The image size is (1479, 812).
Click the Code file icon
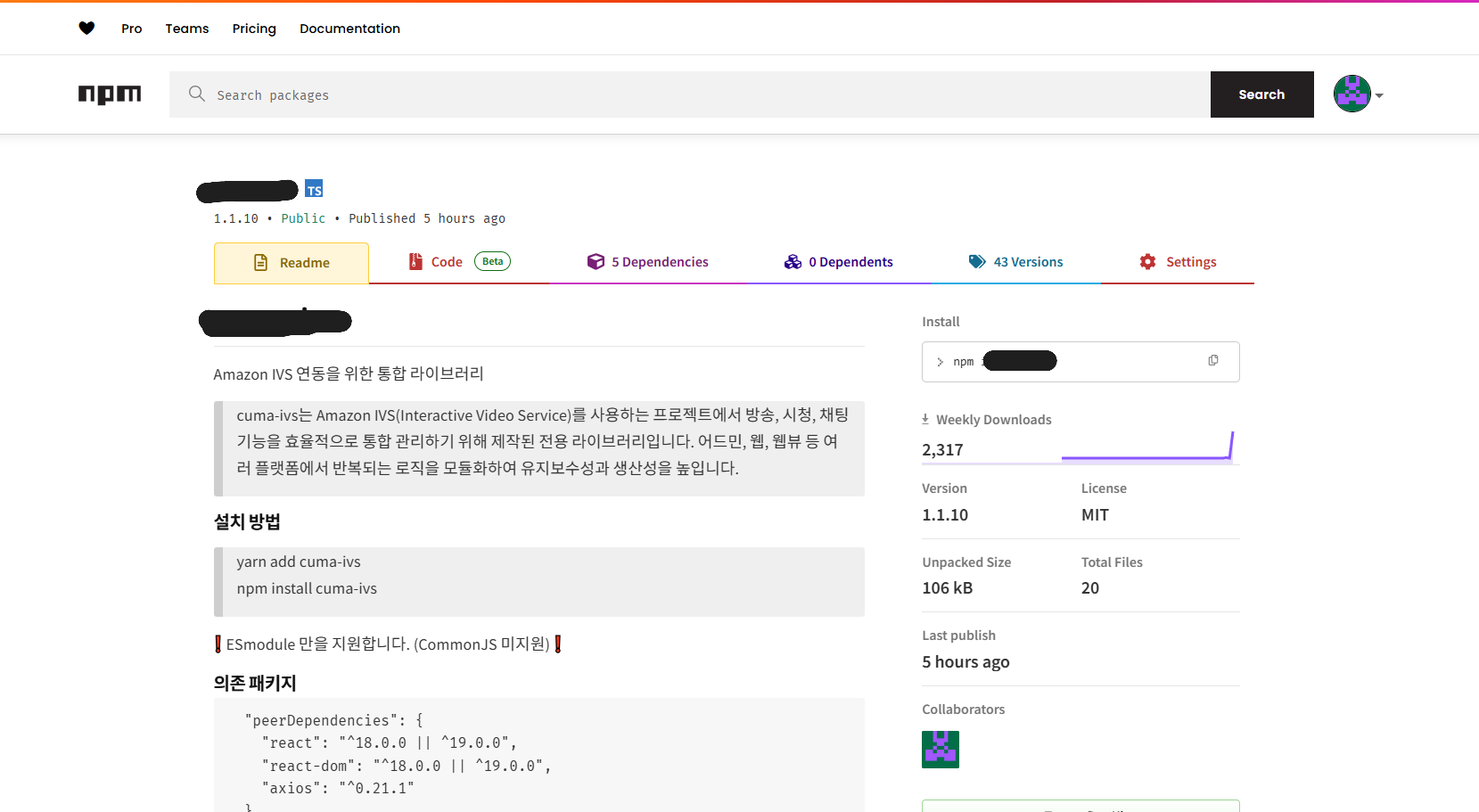[x=415, y=261]
